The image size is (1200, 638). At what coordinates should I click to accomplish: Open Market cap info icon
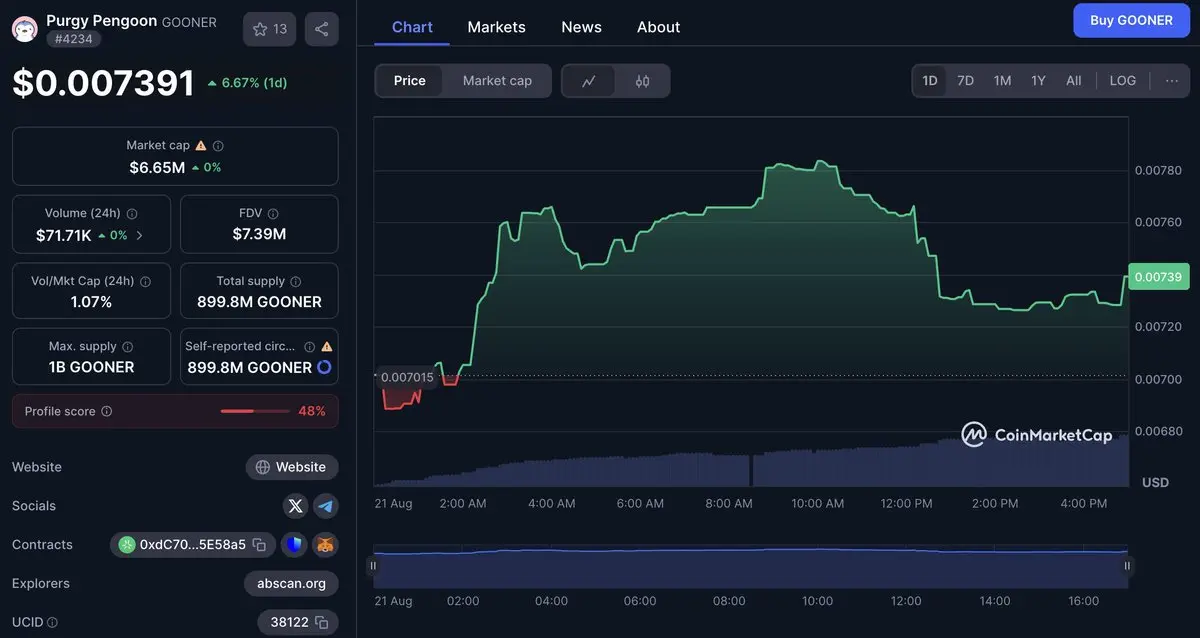coord(218,145)
